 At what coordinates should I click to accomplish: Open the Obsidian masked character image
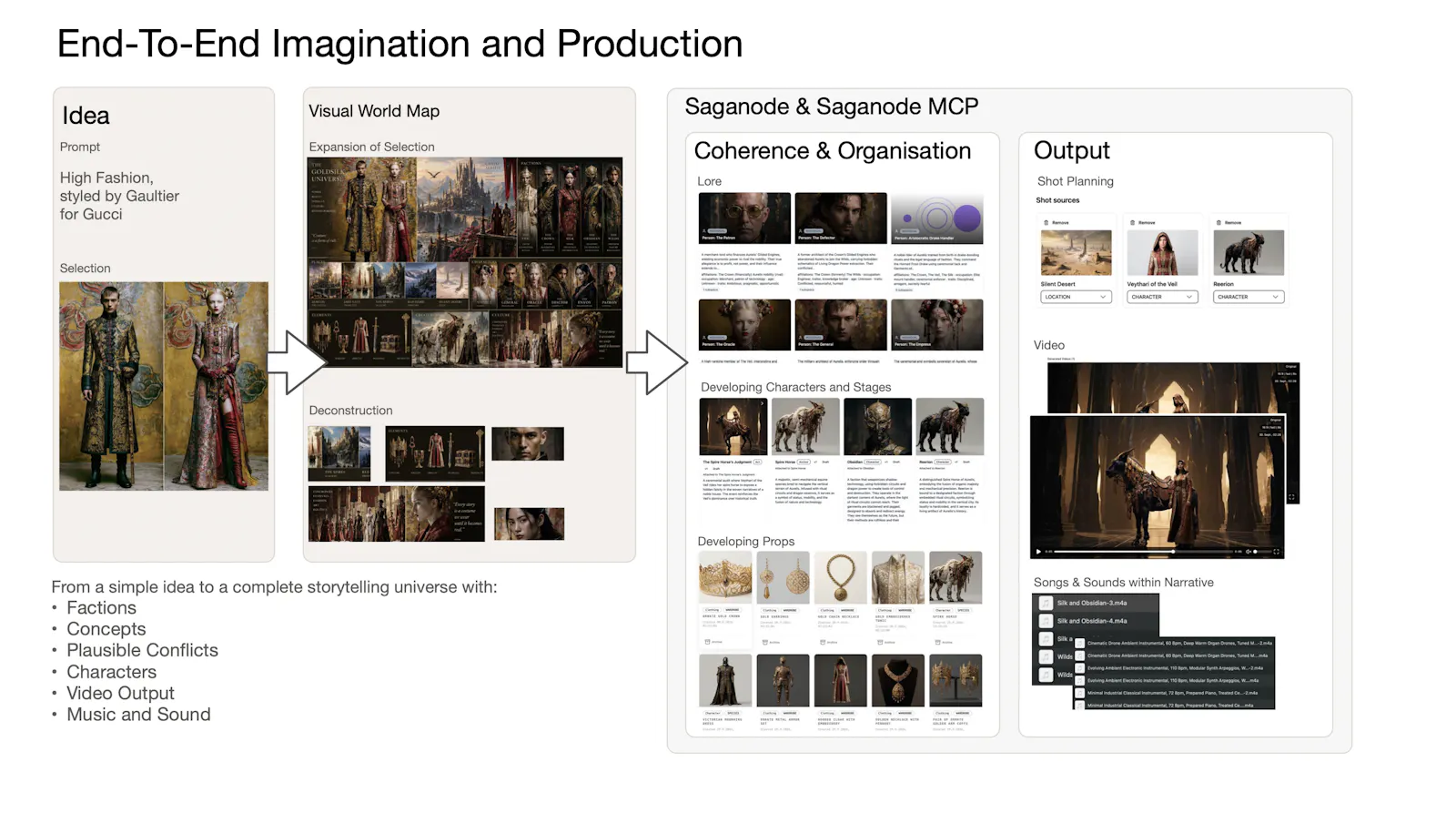(877, 426)
